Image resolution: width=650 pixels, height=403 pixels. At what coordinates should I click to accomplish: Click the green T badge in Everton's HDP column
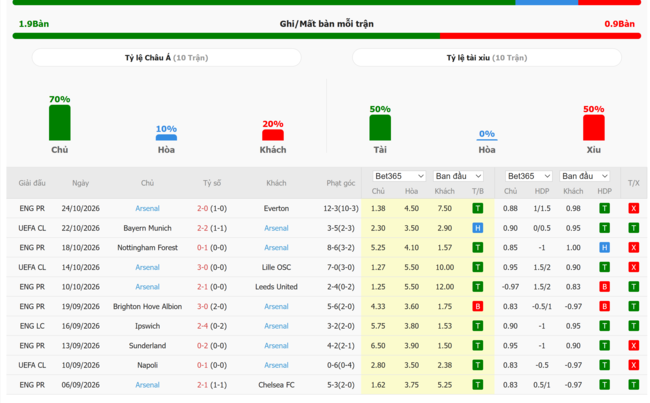[x=604, y=208]
